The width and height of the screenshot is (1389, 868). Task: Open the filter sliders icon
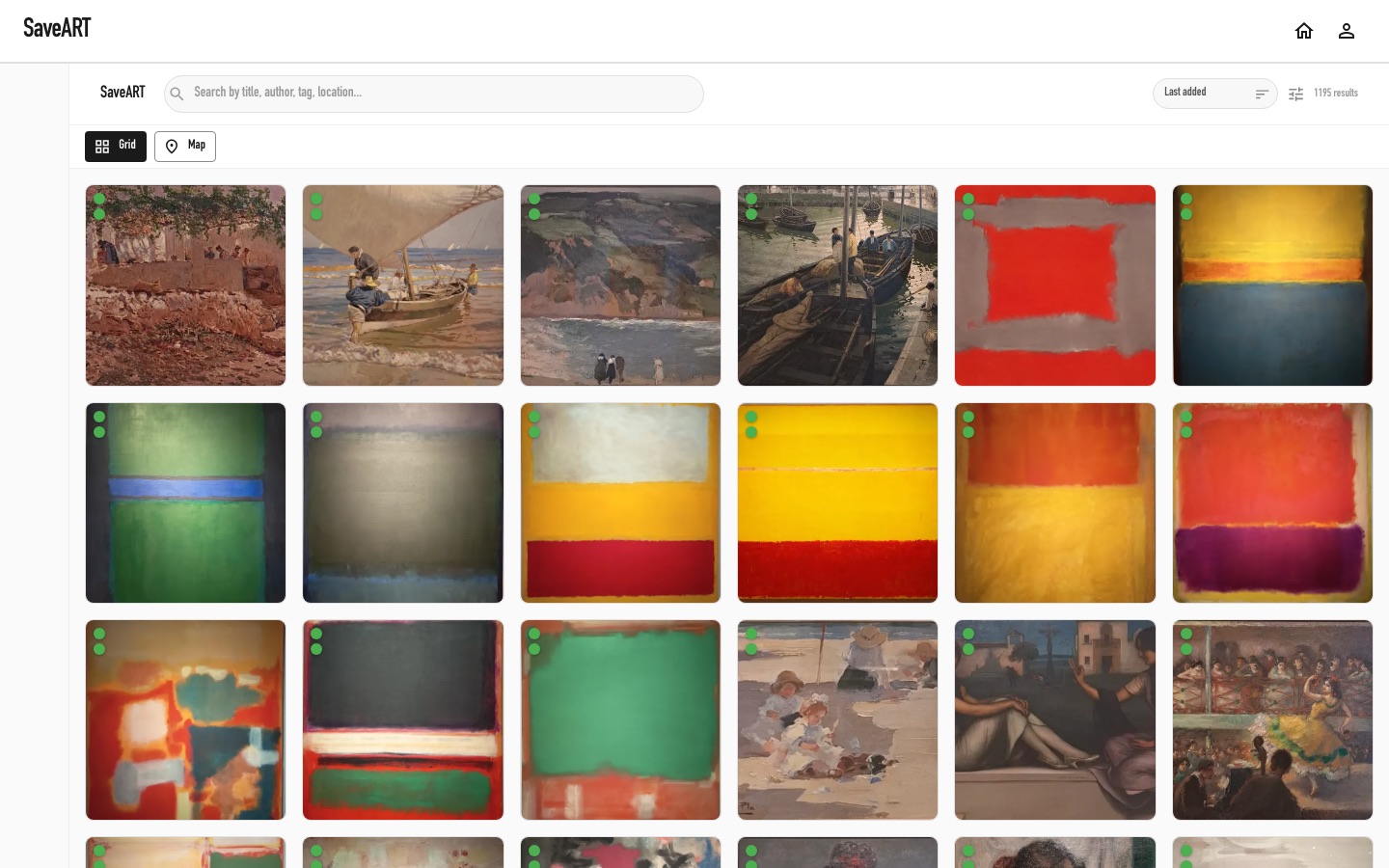[x=1295, y=94]
